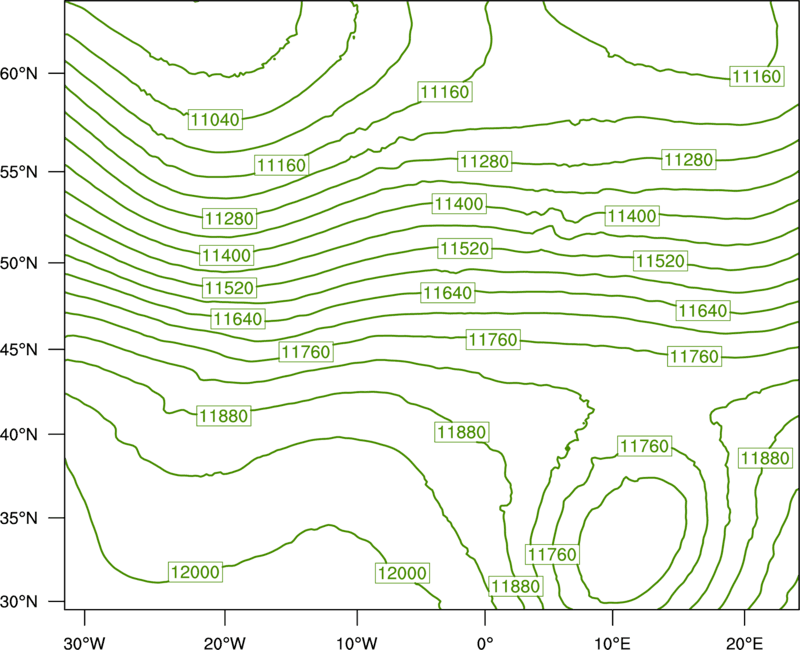Select the 55°N latitude axis label
The height and width of the screenshot is (650, 800).
click(x=19, y=171)
